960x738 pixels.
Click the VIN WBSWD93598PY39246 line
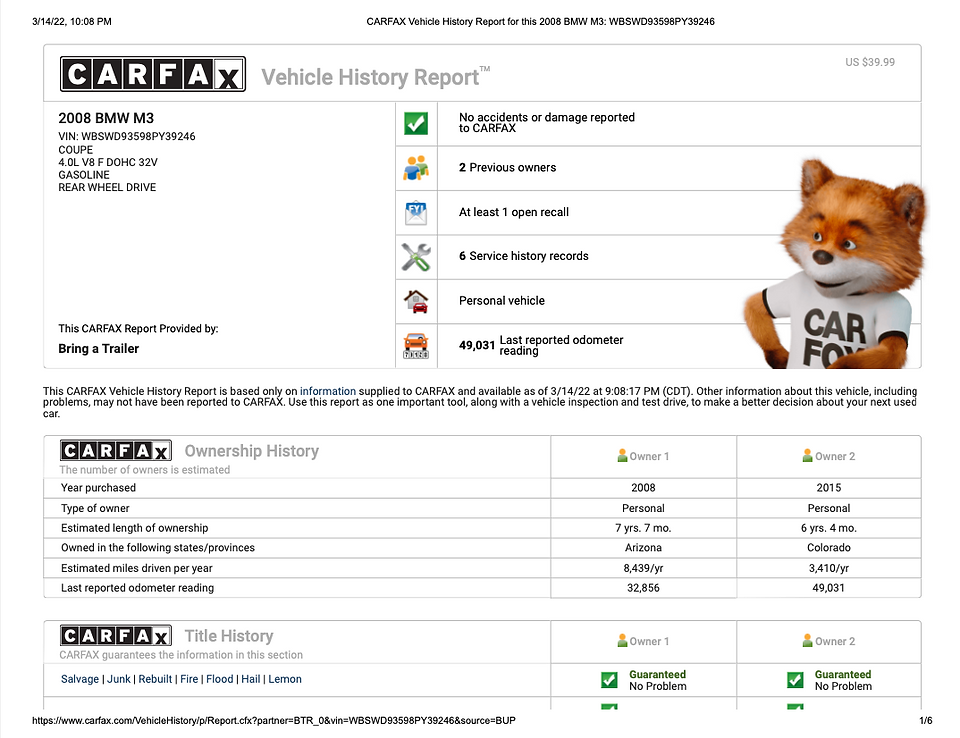tap(127, 136)
